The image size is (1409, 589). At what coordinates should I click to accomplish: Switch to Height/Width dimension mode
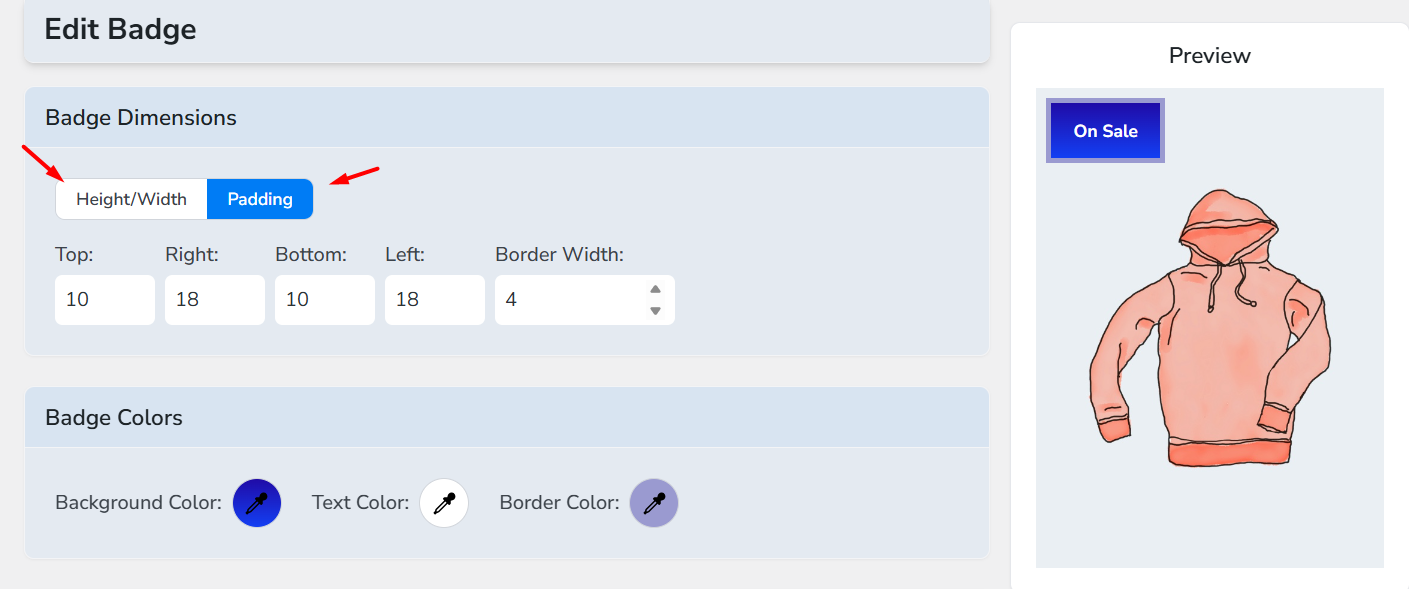131,199
